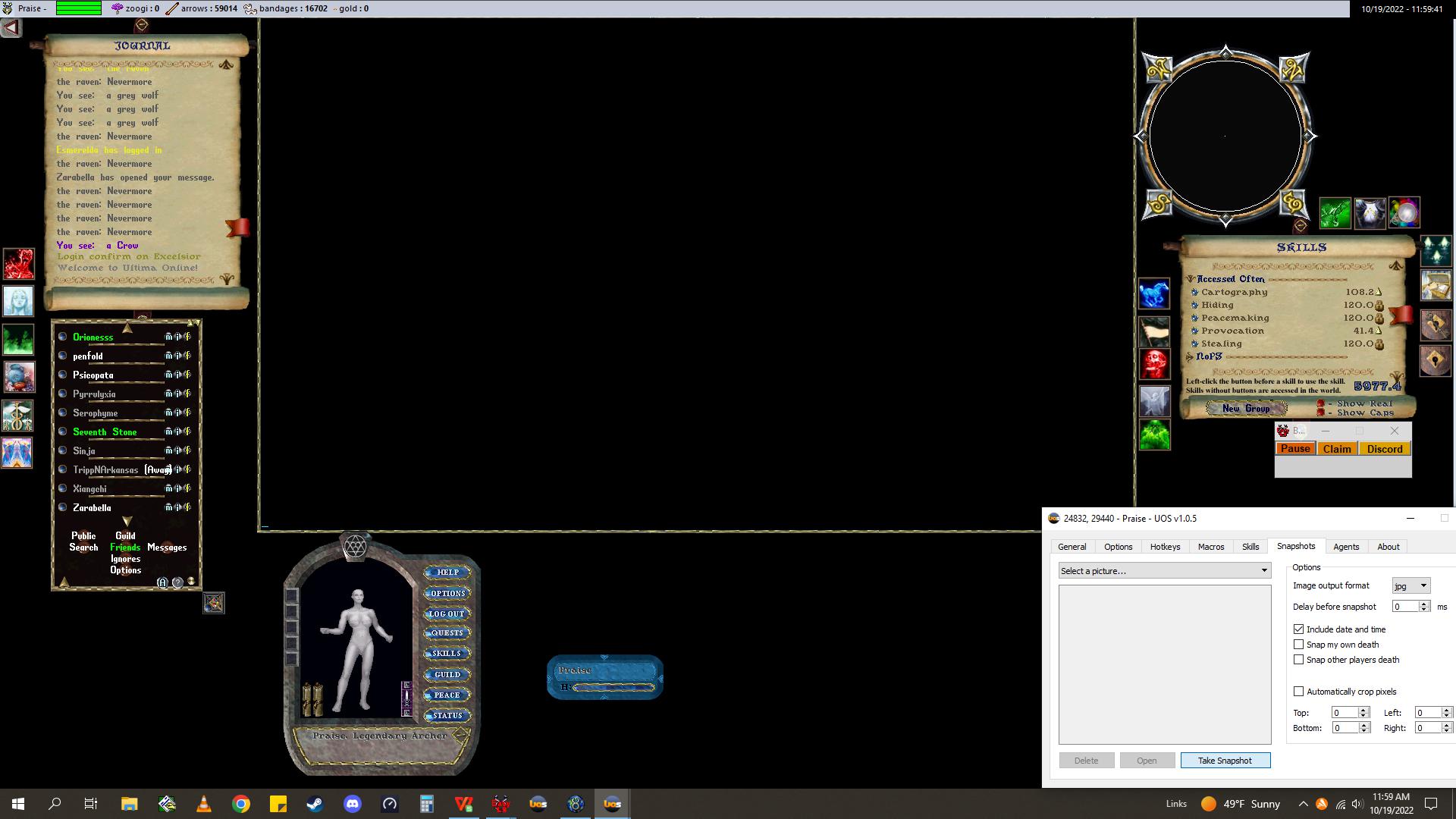Click the small compass icon below friends list
This screenshot has height=819, width=1456.
pyautogui.click(x=214, y=603)
